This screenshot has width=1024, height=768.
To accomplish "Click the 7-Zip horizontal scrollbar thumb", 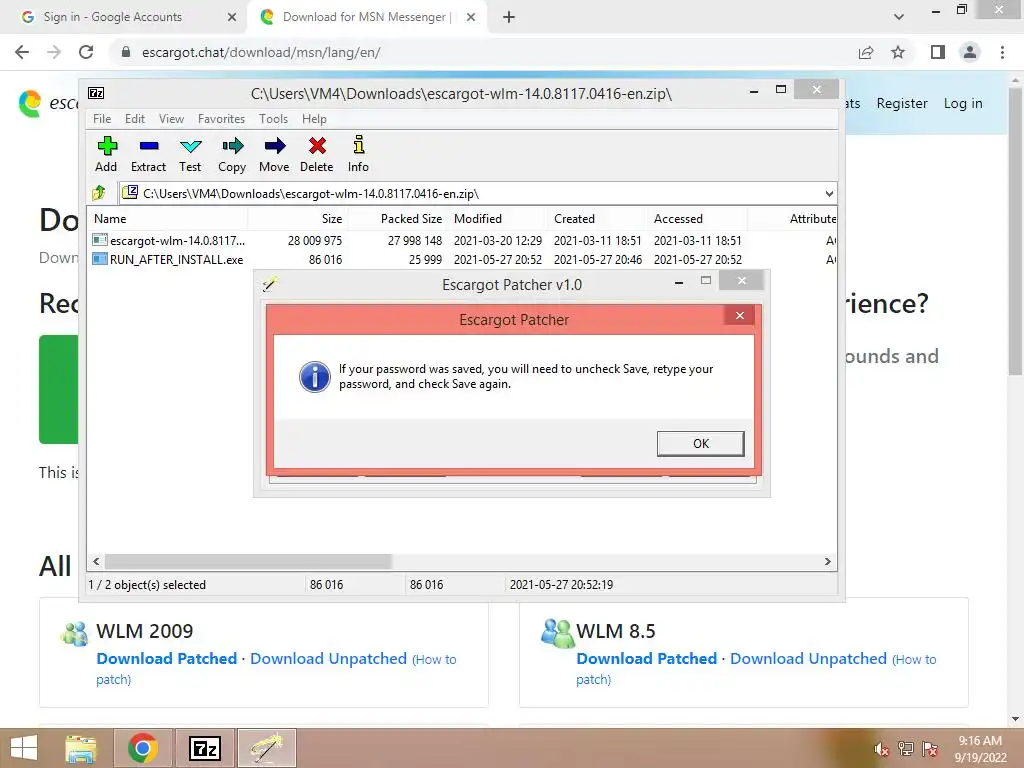I will click(x=248, y=561).
